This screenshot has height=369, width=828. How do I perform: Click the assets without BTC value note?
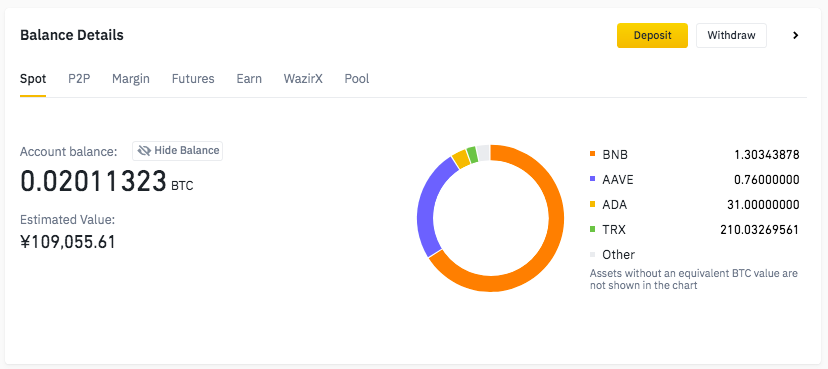(x=694, y=280)
